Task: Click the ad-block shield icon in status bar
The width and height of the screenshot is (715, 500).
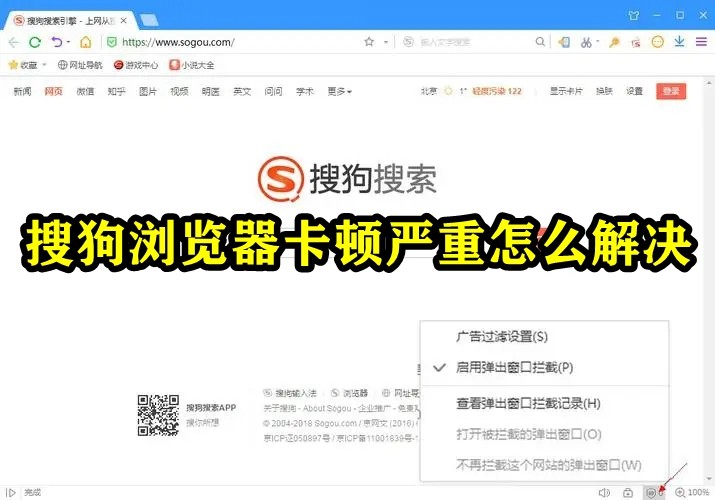Action: tap(651, 493)
